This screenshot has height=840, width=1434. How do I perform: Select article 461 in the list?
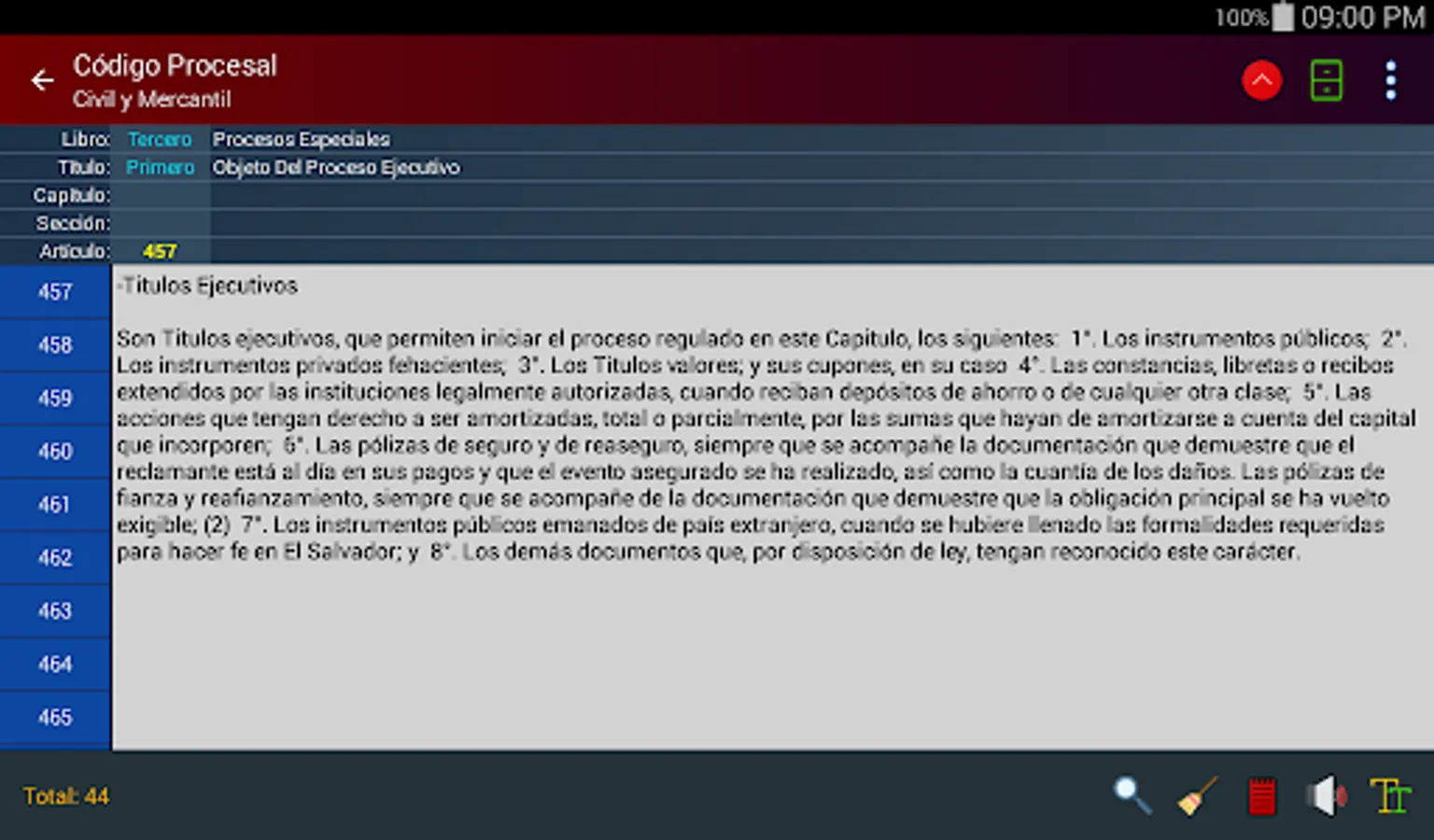click(55, 505)
